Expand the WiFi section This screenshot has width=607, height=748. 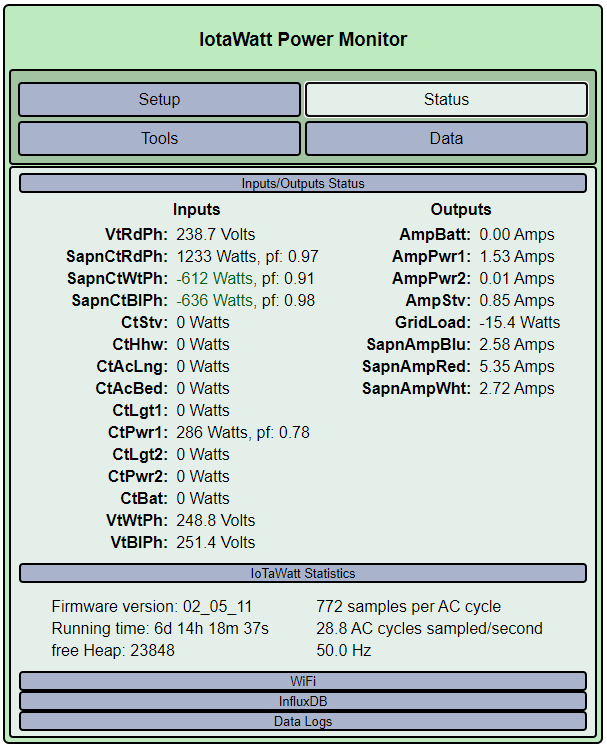pos(303,681)
